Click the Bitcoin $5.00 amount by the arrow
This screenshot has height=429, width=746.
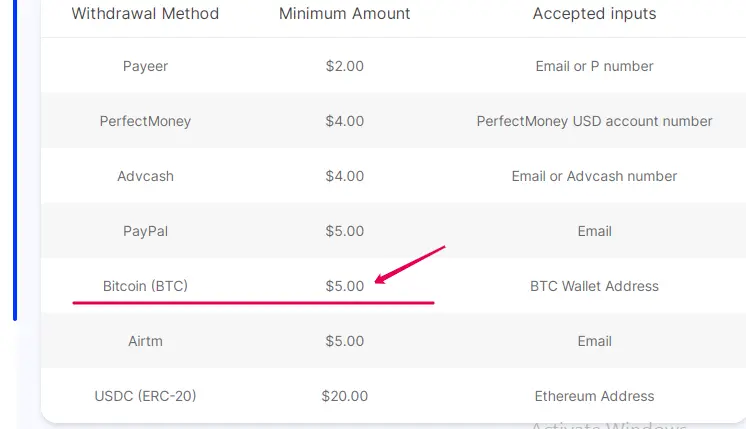click(344, 286)
